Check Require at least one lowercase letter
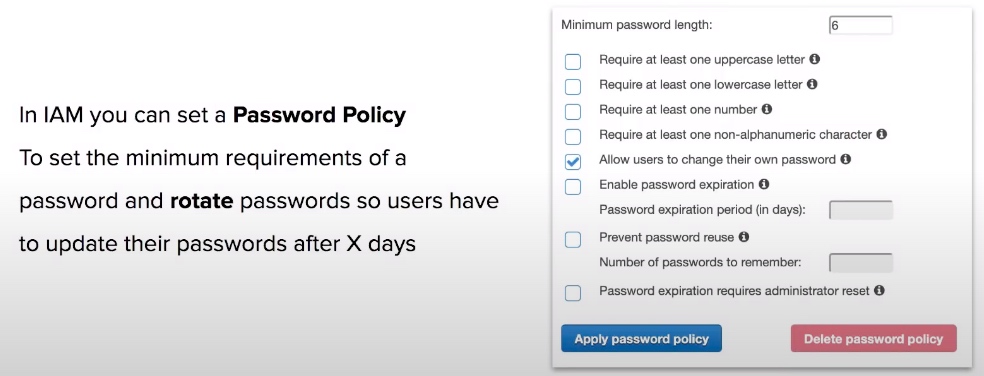984x376 pixels. point(573,87)
